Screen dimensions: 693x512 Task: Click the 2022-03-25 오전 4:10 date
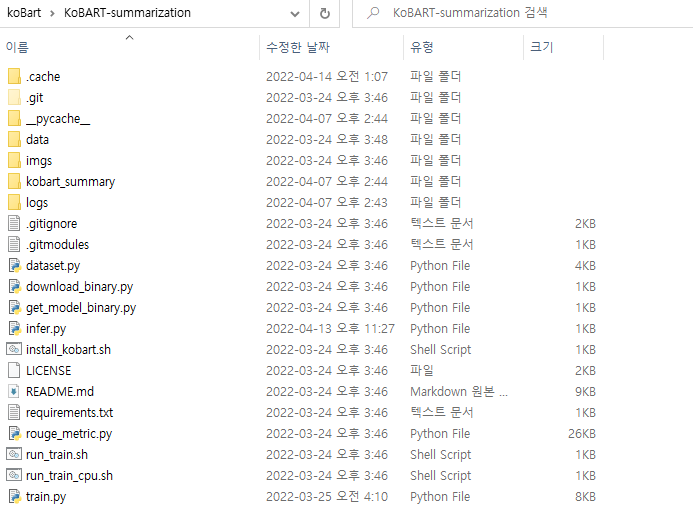(x=327, y=497)
